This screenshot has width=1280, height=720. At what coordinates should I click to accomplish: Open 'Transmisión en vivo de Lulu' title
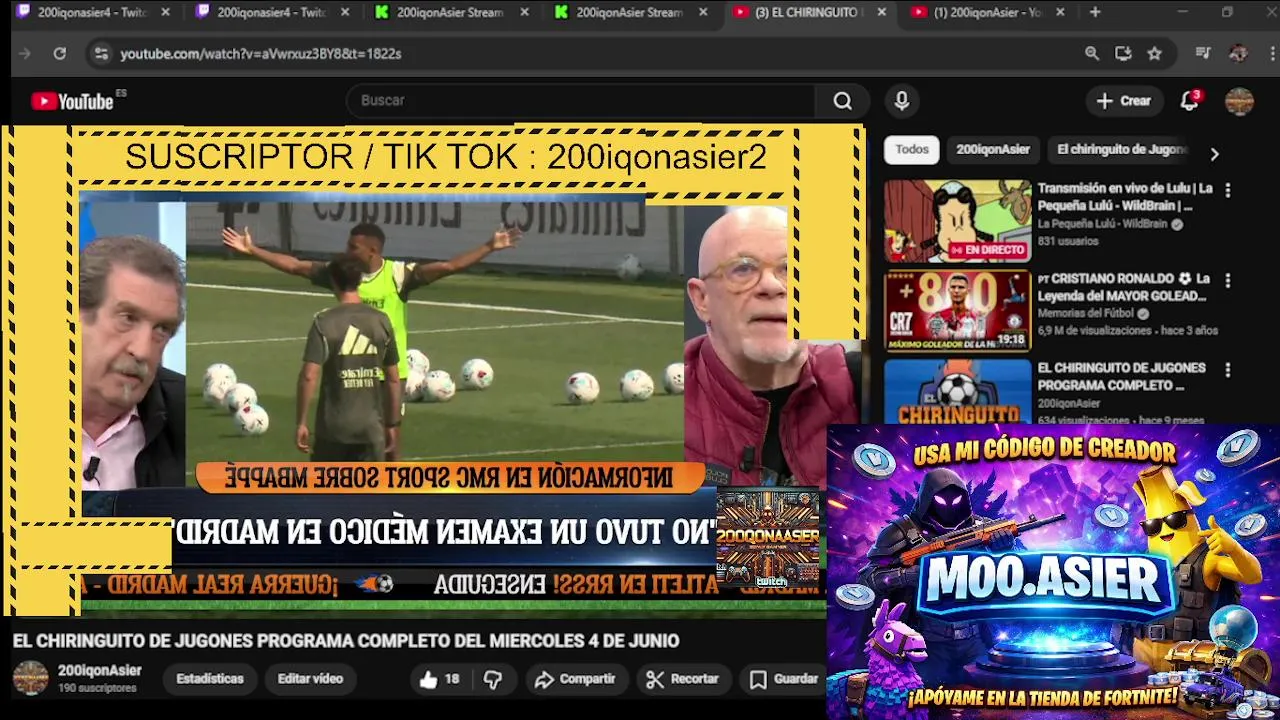pyautogui.click(x=1125, y=197)
